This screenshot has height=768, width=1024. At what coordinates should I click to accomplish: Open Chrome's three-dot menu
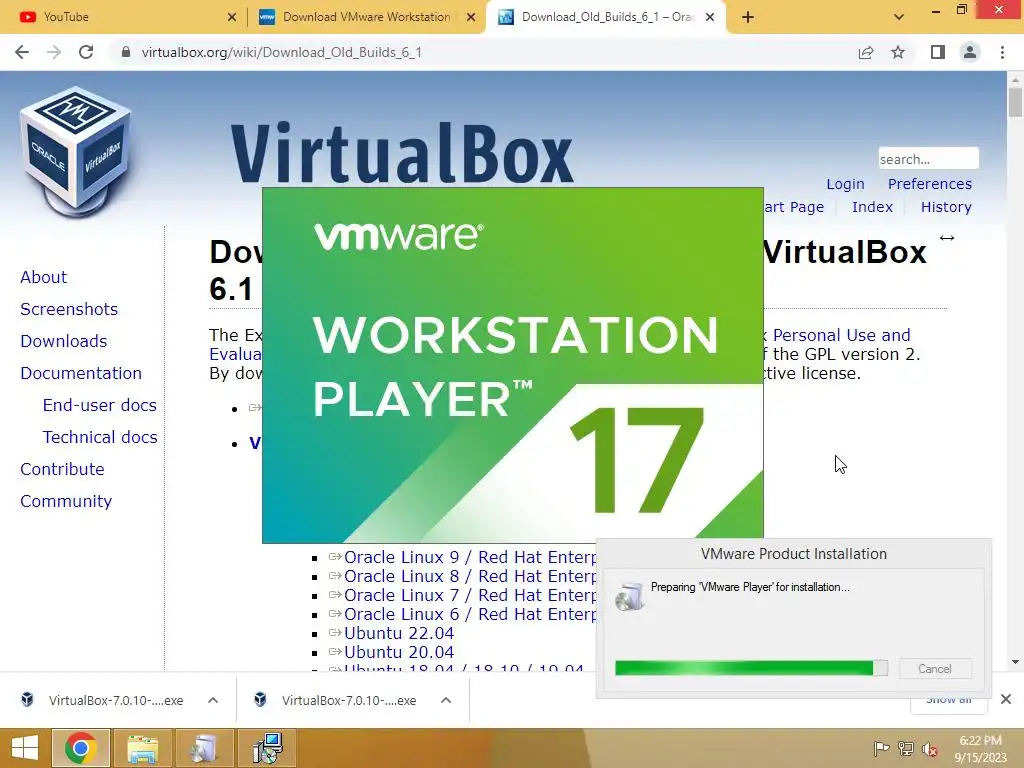[1002, 52]
